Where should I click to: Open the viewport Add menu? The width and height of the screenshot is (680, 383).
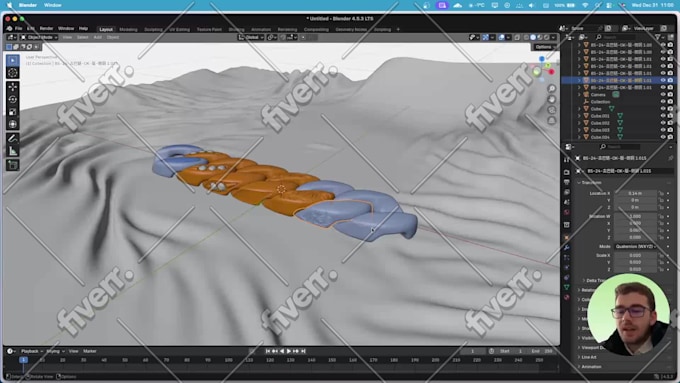tap(98, 37)
